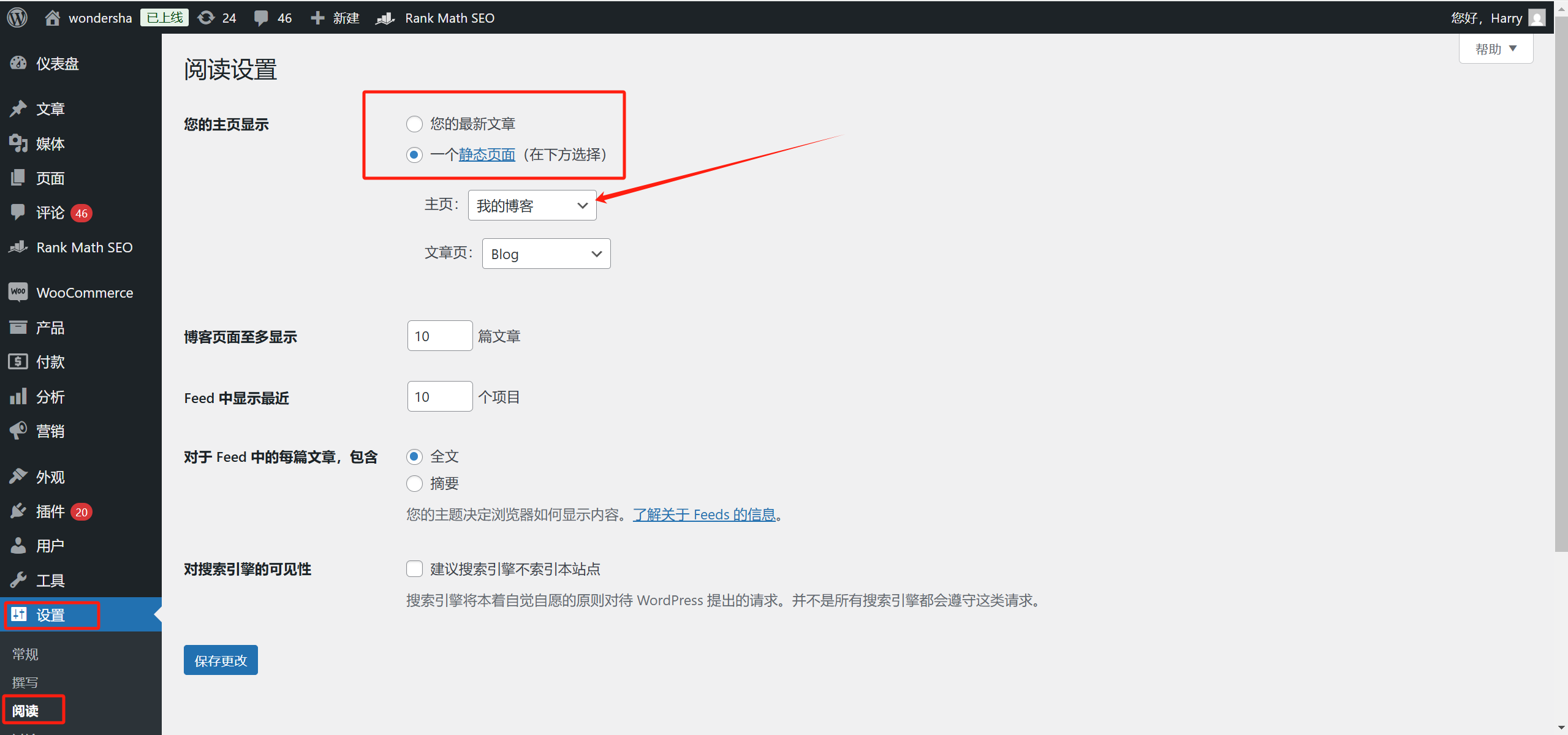
Task: Click the WordPress logo icon
Action: coord(17,17)
